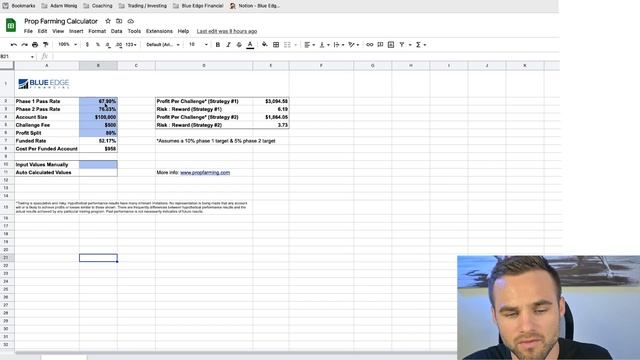Insert link using the chain icon
This screenshot has width=640, height=360.
369,44
